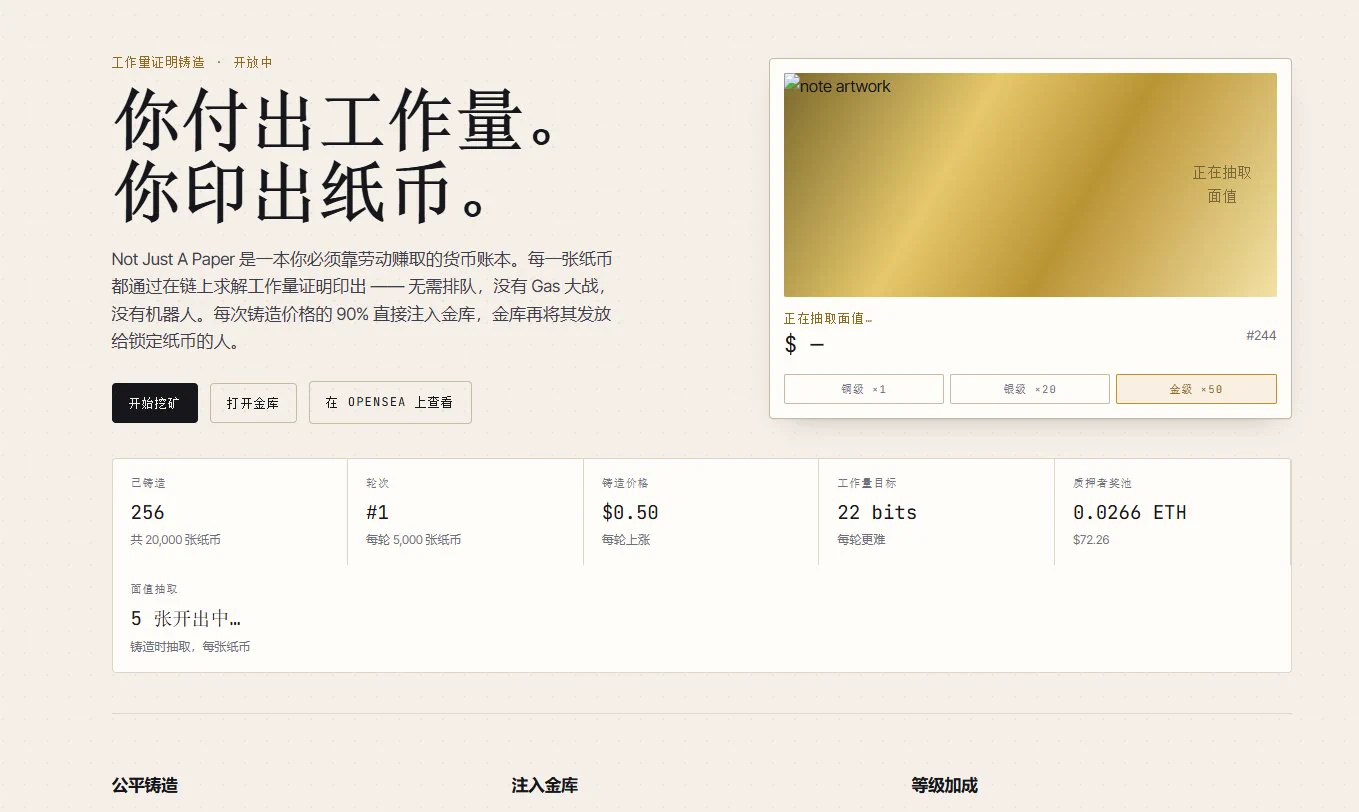Image resolution: width=1359 pixels, height=812 pixels.
Task: Click the 22 bits work target
Action: click(x=877, y=512)
